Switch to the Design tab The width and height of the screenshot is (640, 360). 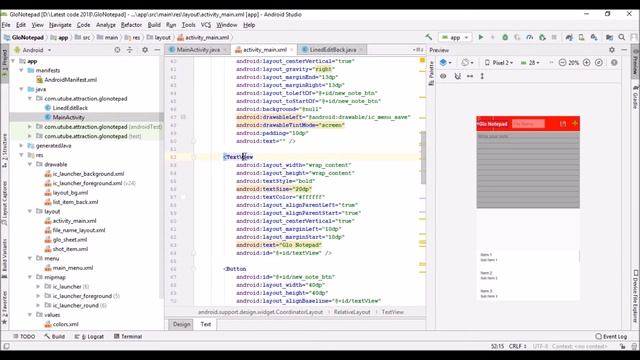point(181,324)
